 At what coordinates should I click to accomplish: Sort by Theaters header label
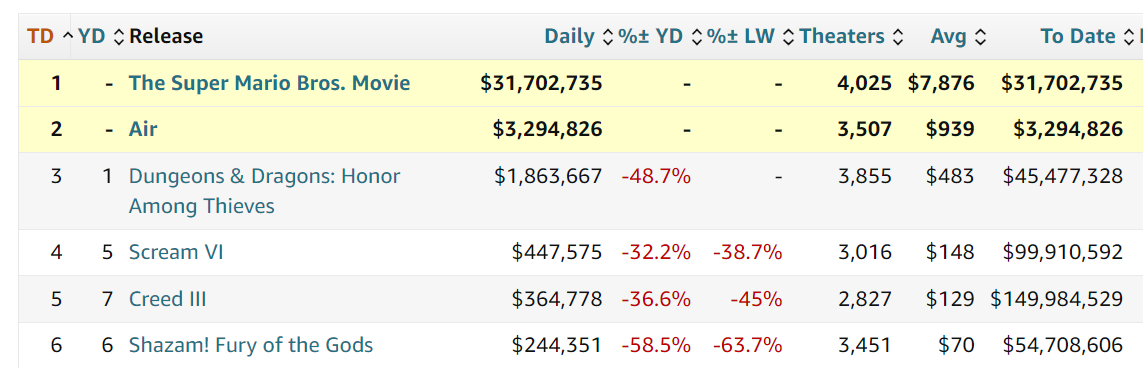click(842, 36)
